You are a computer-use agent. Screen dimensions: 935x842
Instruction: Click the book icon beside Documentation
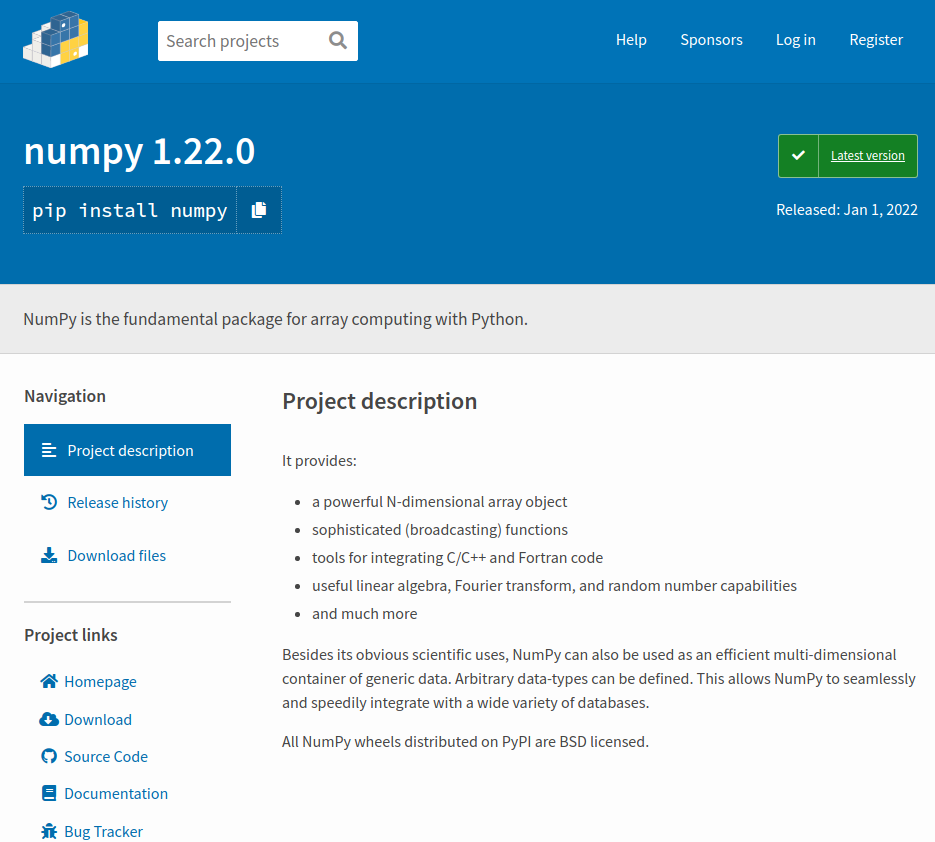[x=46, y=793]
